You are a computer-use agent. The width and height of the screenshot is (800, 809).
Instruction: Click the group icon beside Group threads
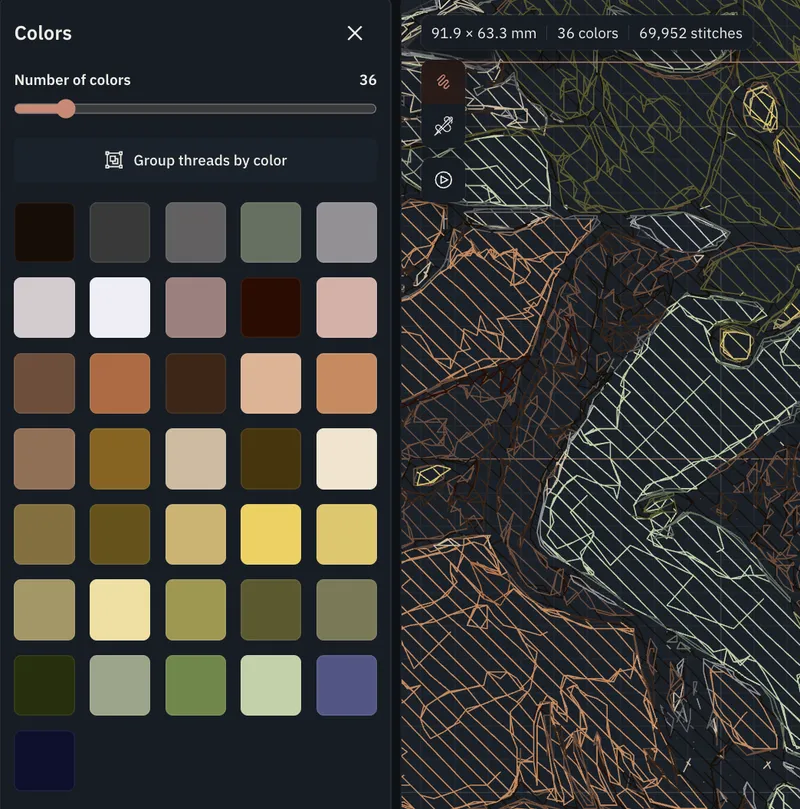pos(114,160)
